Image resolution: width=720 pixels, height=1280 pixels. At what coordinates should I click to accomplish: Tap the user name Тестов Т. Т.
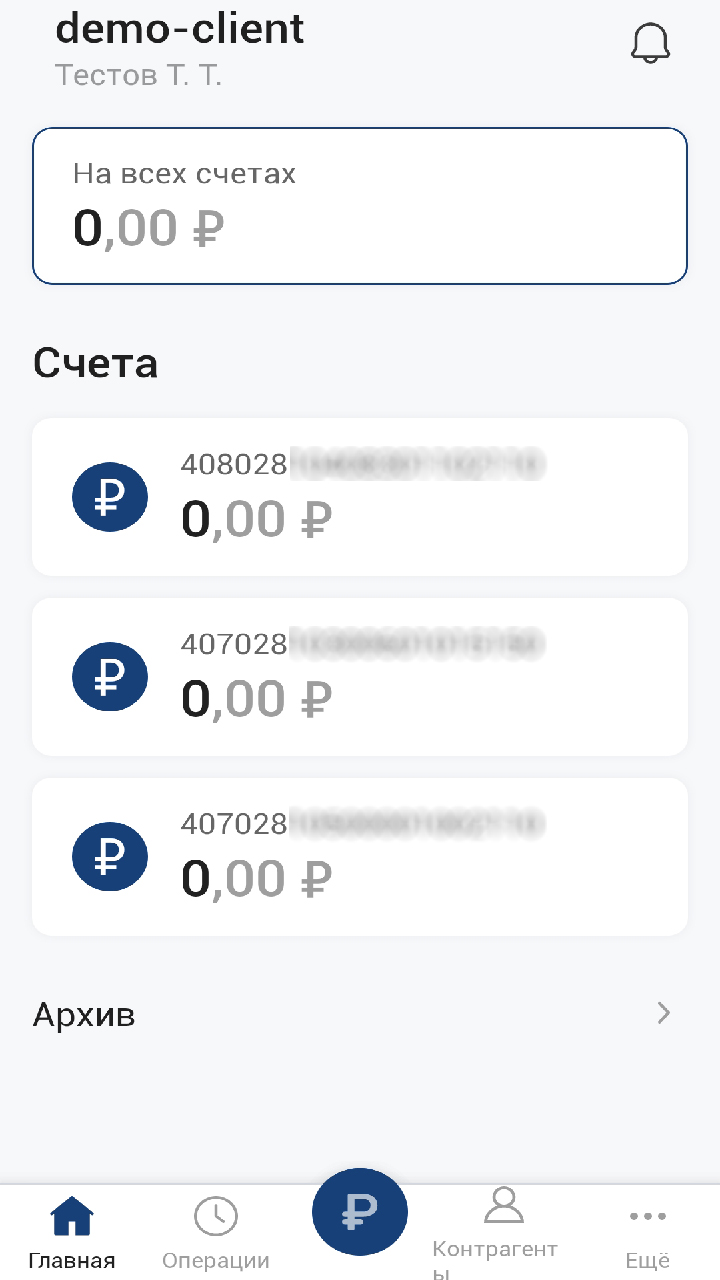(138, 75)
